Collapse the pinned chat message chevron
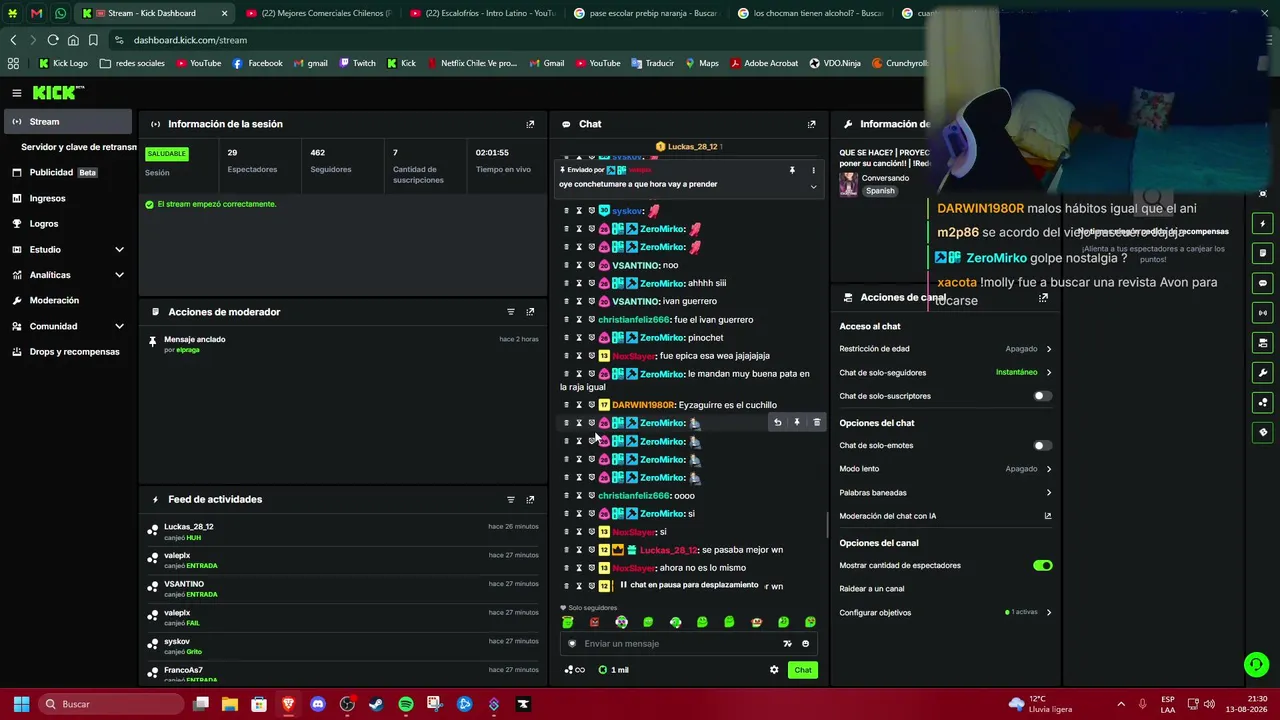The height and width of the screenshot is (720, 1280). [x=813, y=186]
